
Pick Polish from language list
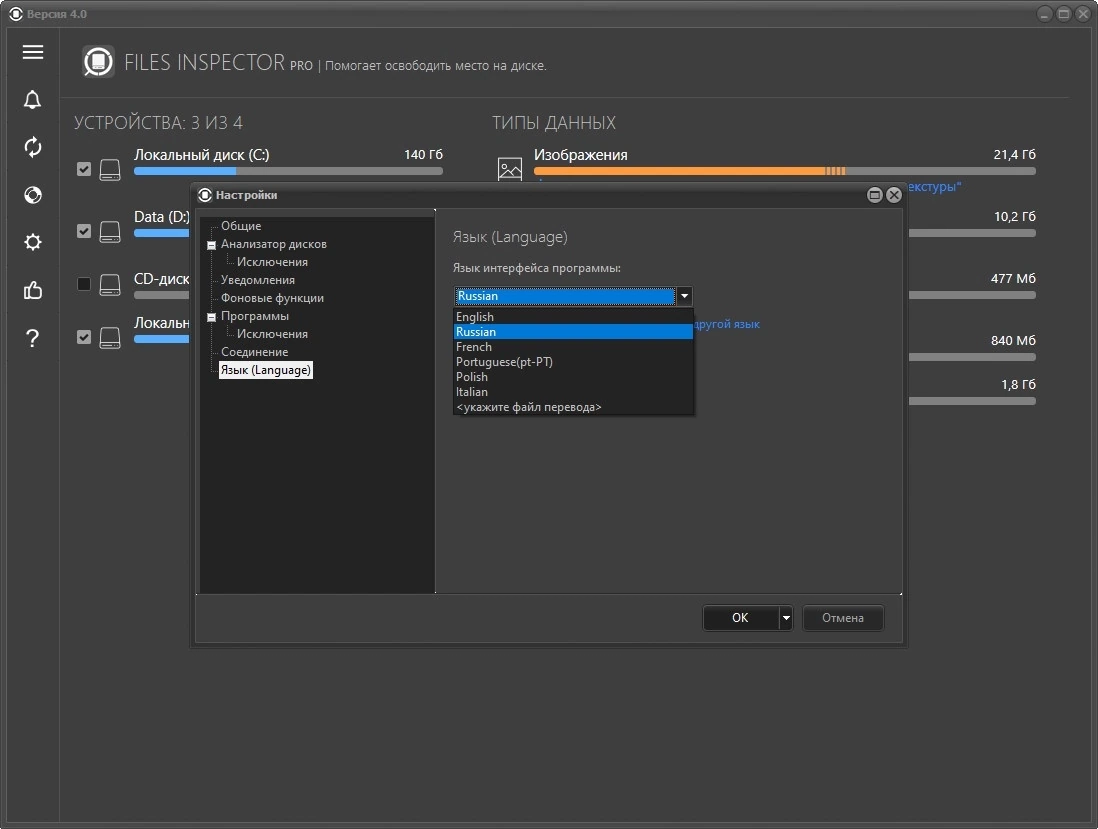(x=574, y=377)
